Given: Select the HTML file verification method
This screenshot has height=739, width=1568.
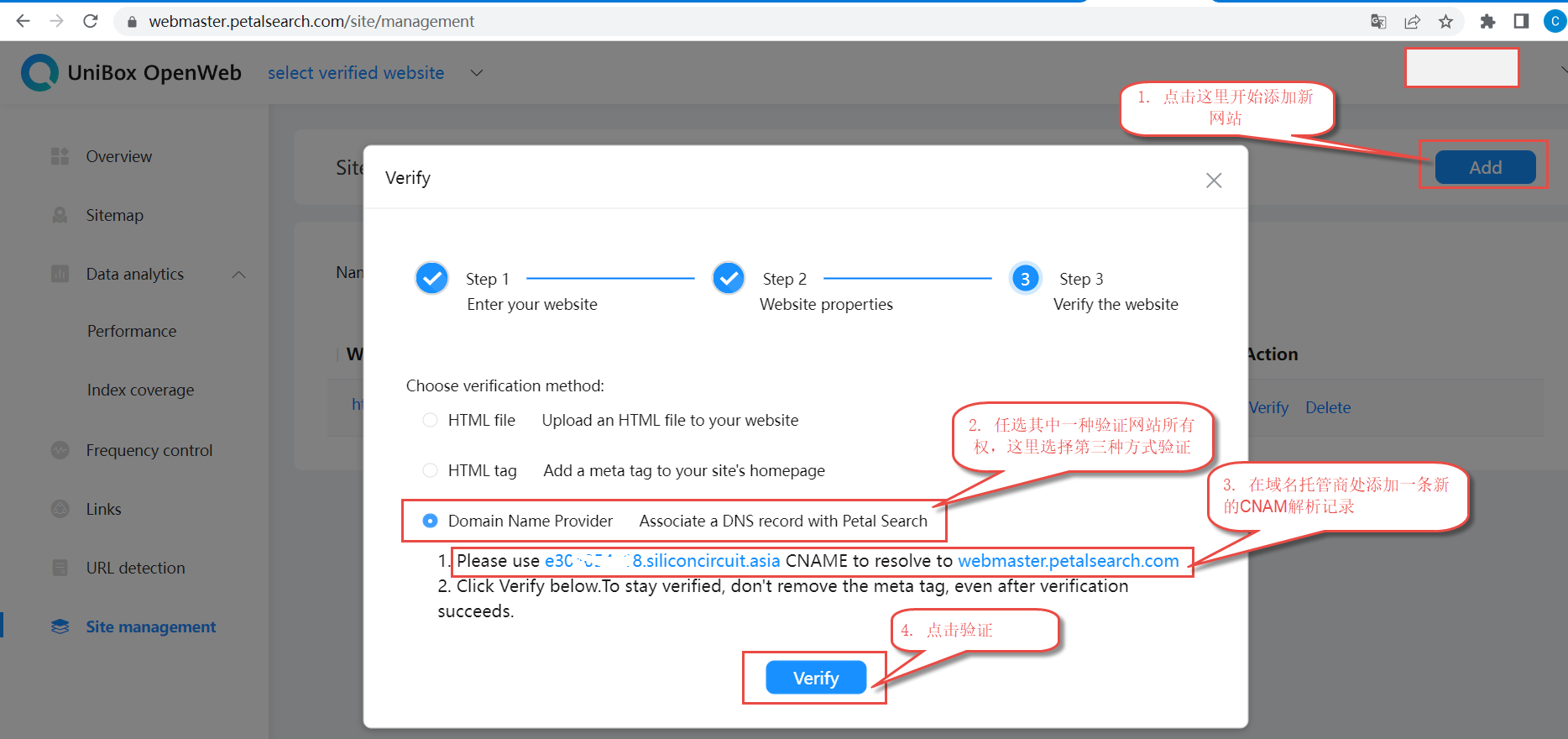Looking at the screenshot, I should pyautogui.click(x=430, y=420).
